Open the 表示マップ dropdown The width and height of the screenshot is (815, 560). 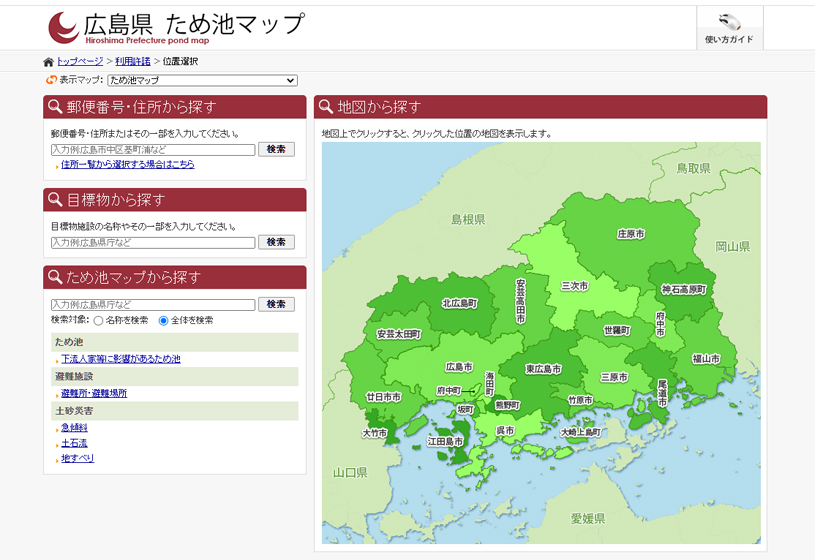[x=202, y=80]
